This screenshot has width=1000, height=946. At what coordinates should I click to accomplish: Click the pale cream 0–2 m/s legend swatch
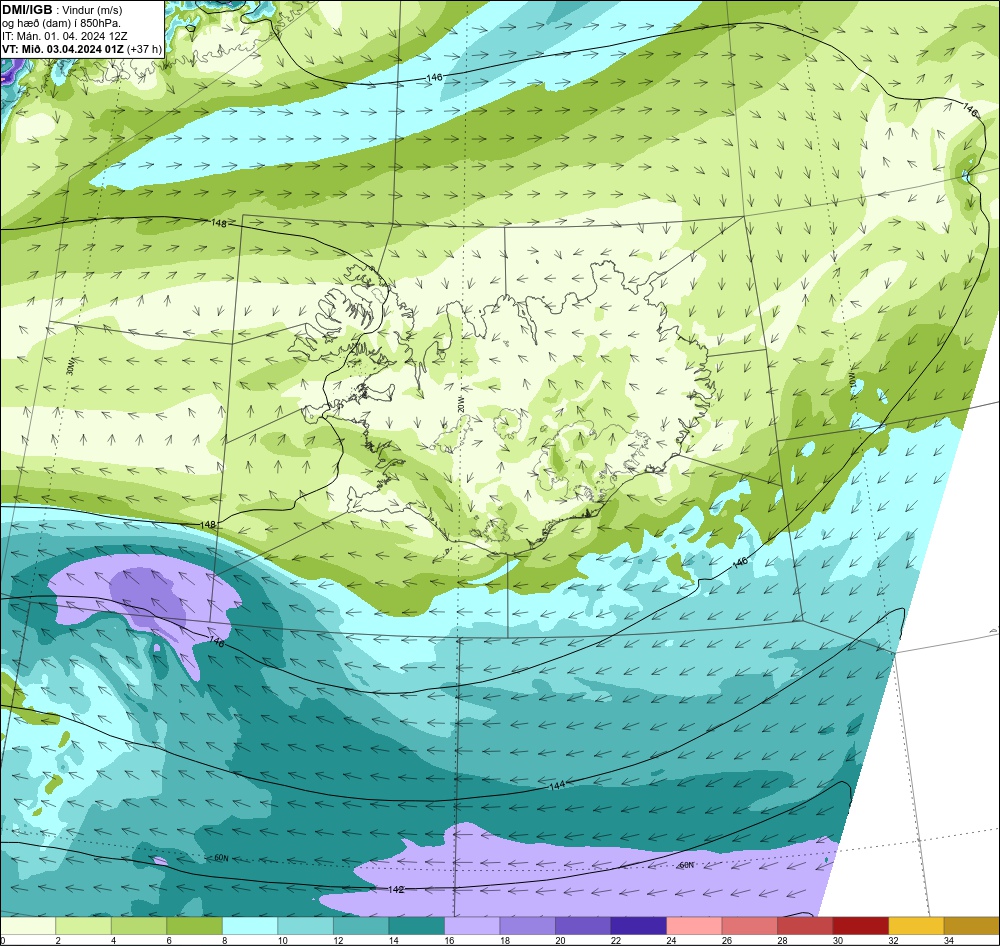(28, 925)
